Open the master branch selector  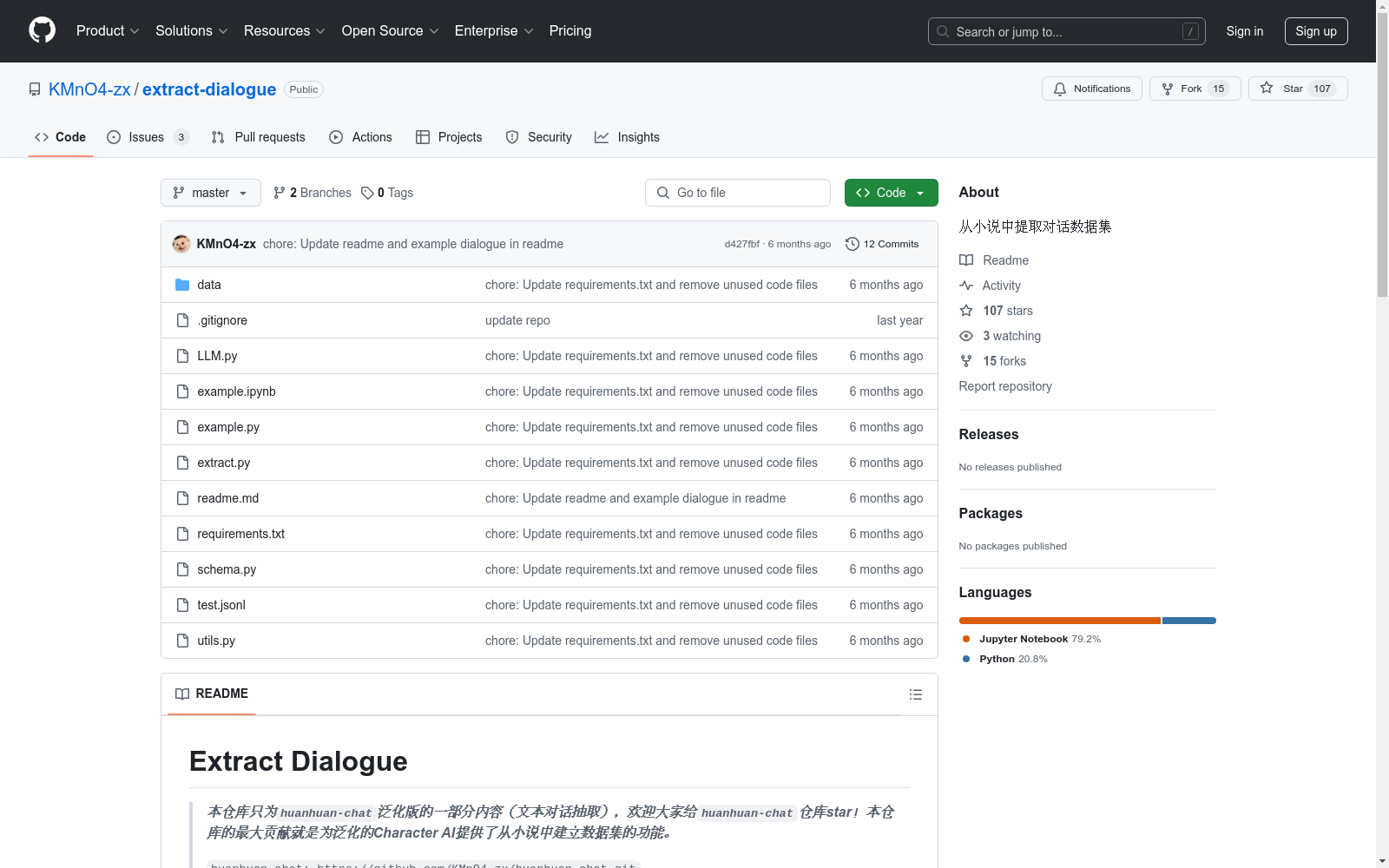[210, 193]
